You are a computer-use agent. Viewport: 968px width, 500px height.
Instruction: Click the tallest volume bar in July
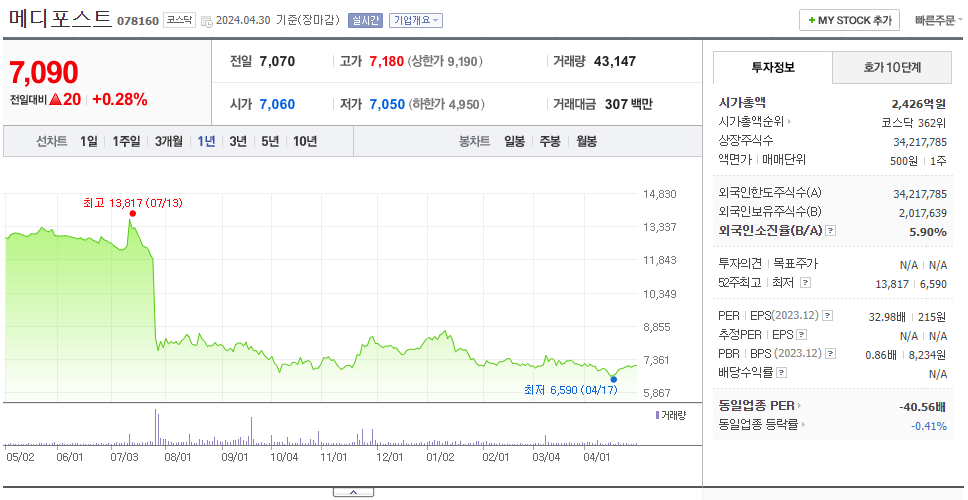click(156, 427)
